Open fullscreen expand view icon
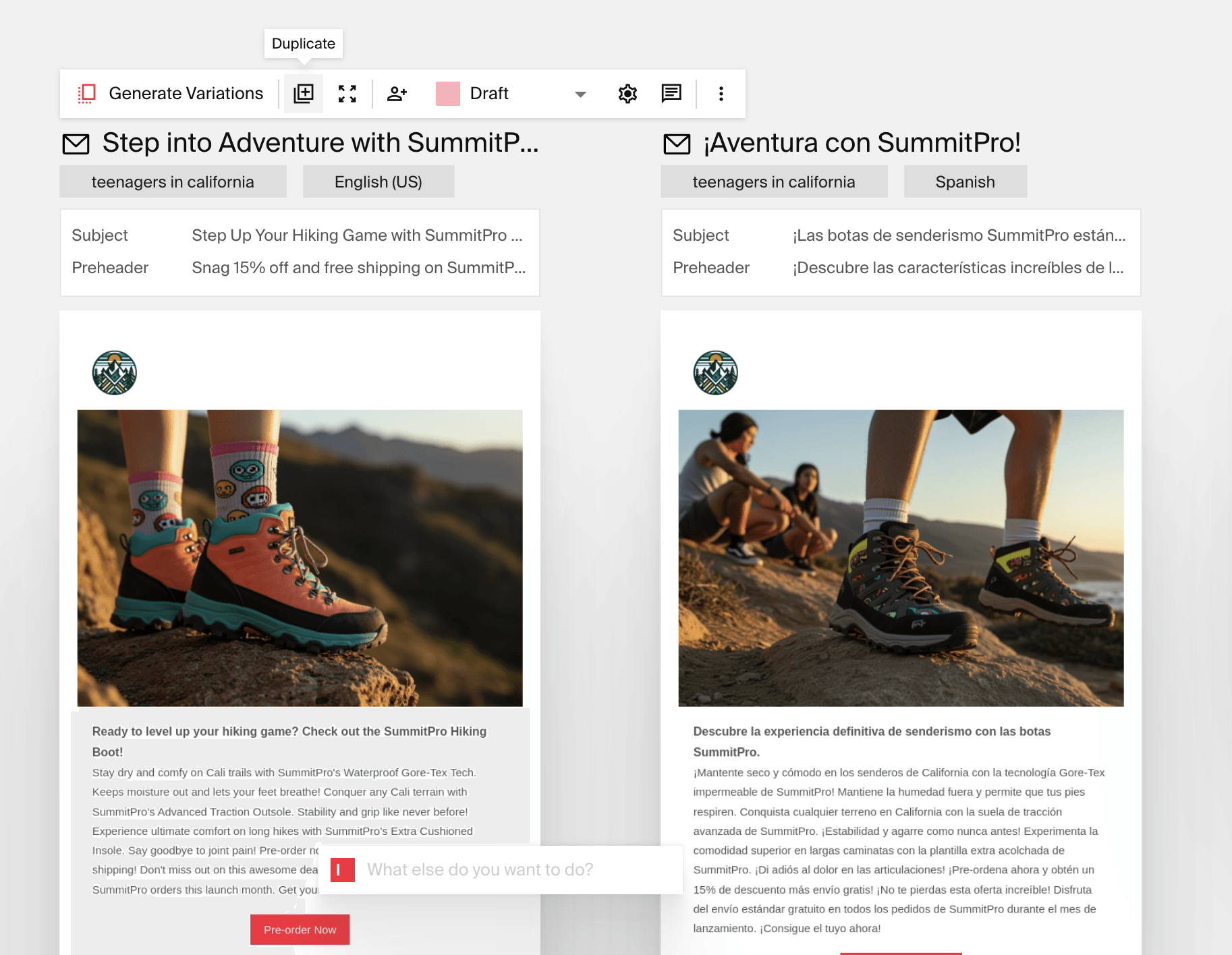 [x=347, y=94]
